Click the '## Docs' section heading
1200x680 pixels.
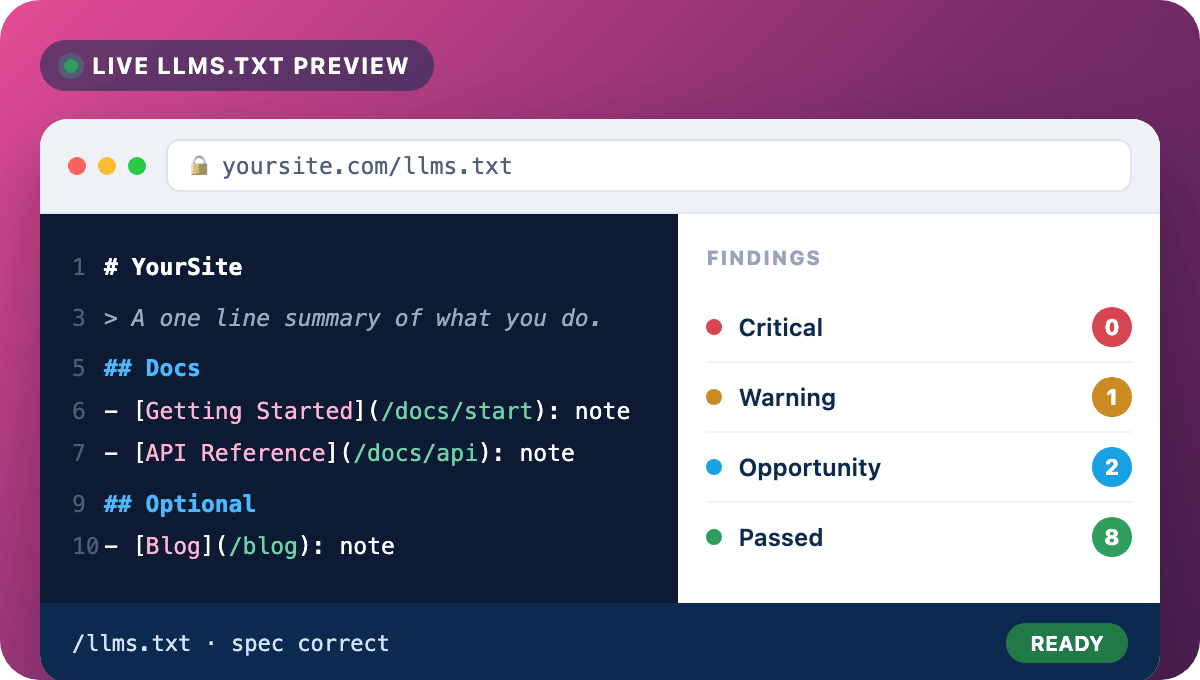152,368
